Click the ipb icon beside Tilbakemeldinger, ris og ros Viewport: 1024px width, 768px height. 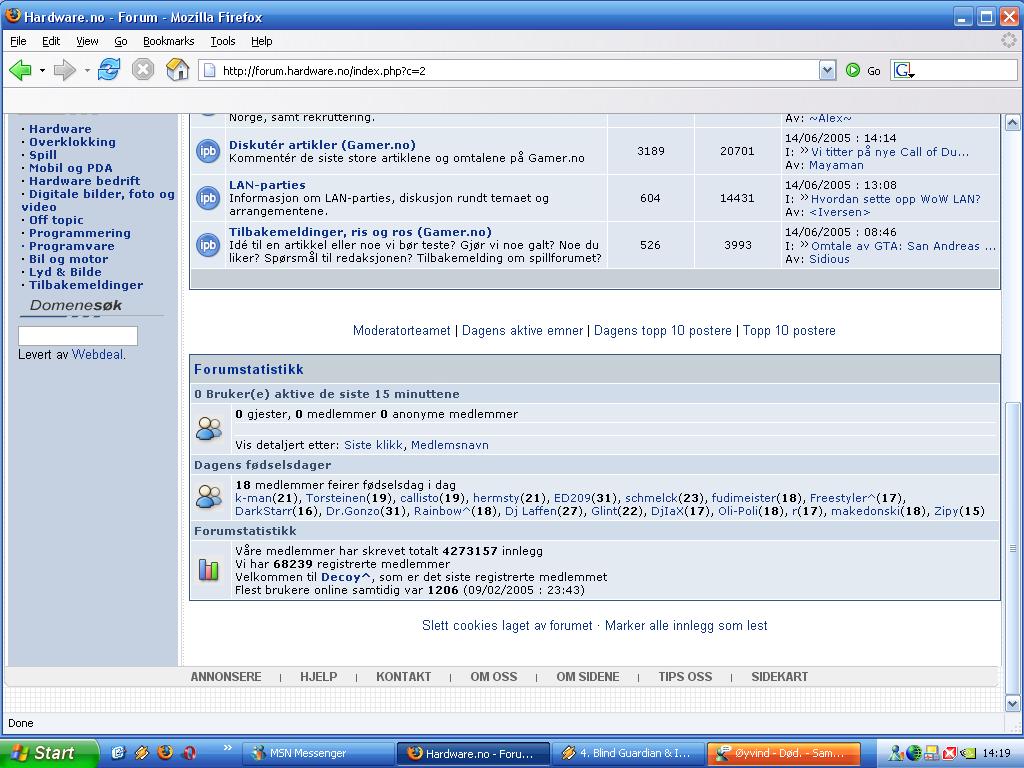pos(208,245)
